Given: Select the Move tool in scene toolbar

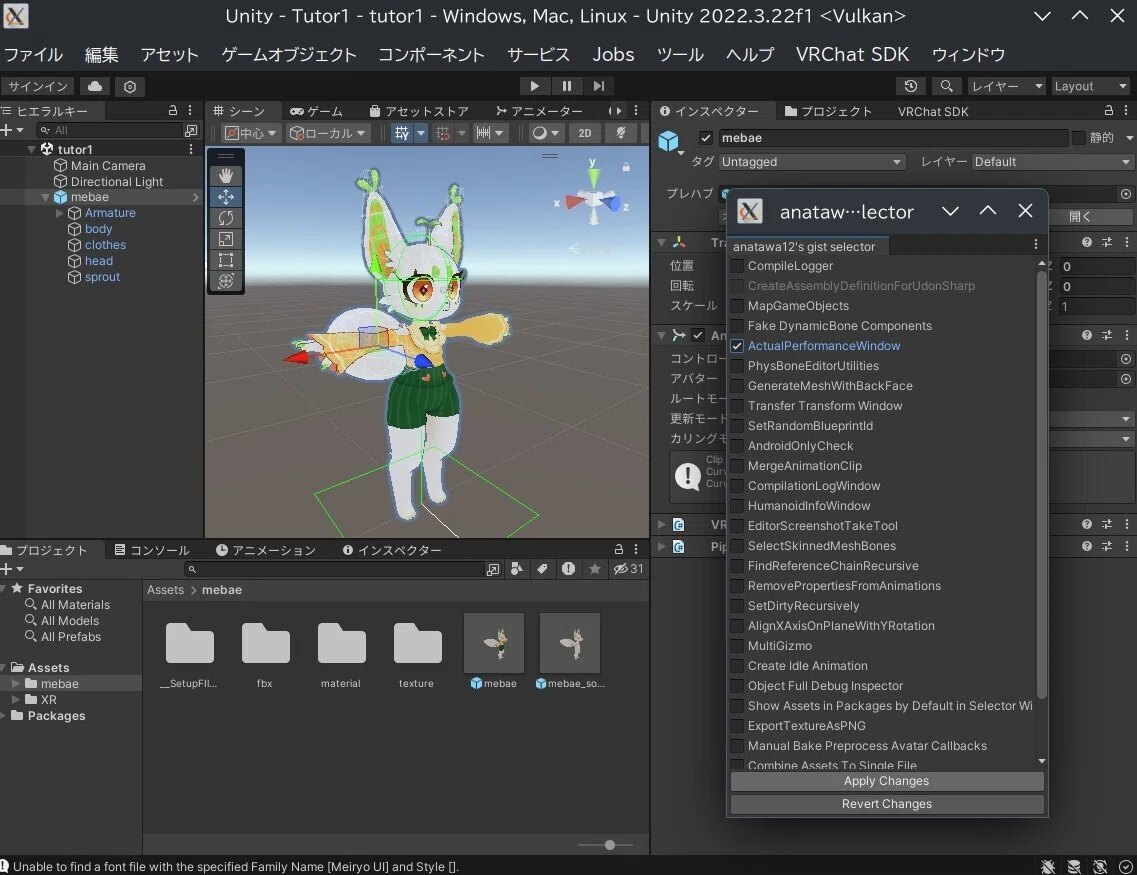Looking at the screenshot, I should 226,196.
